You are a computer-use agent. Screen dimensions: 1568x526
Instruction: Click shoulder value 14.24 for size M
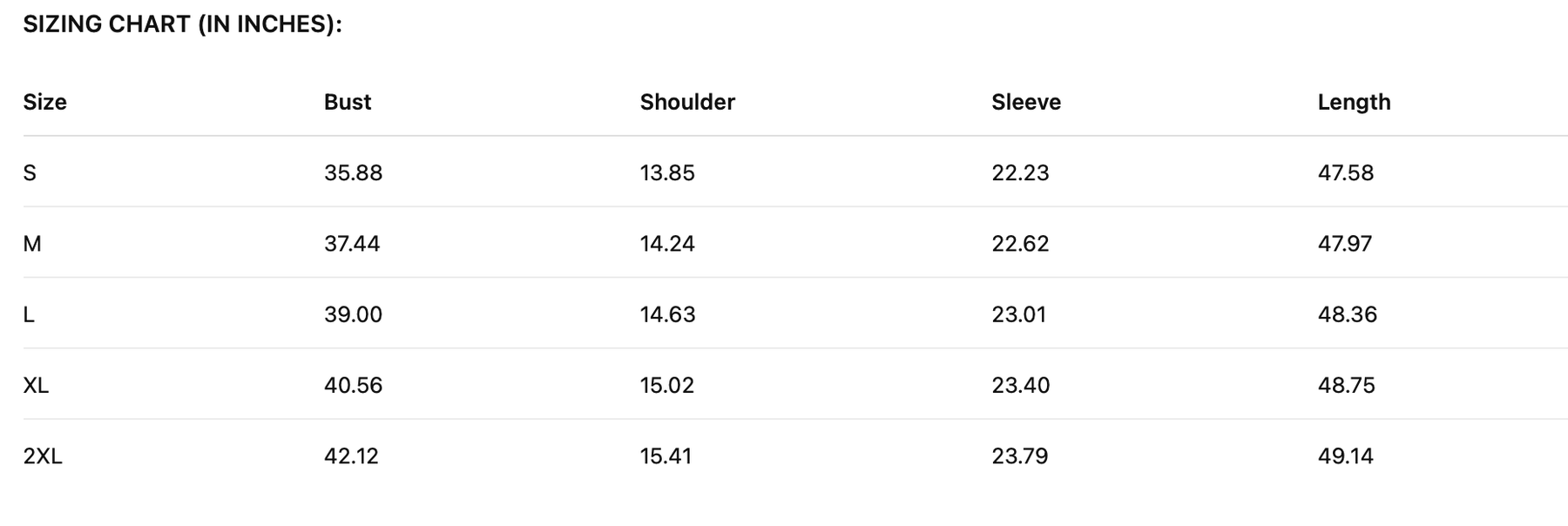point(667,244)
